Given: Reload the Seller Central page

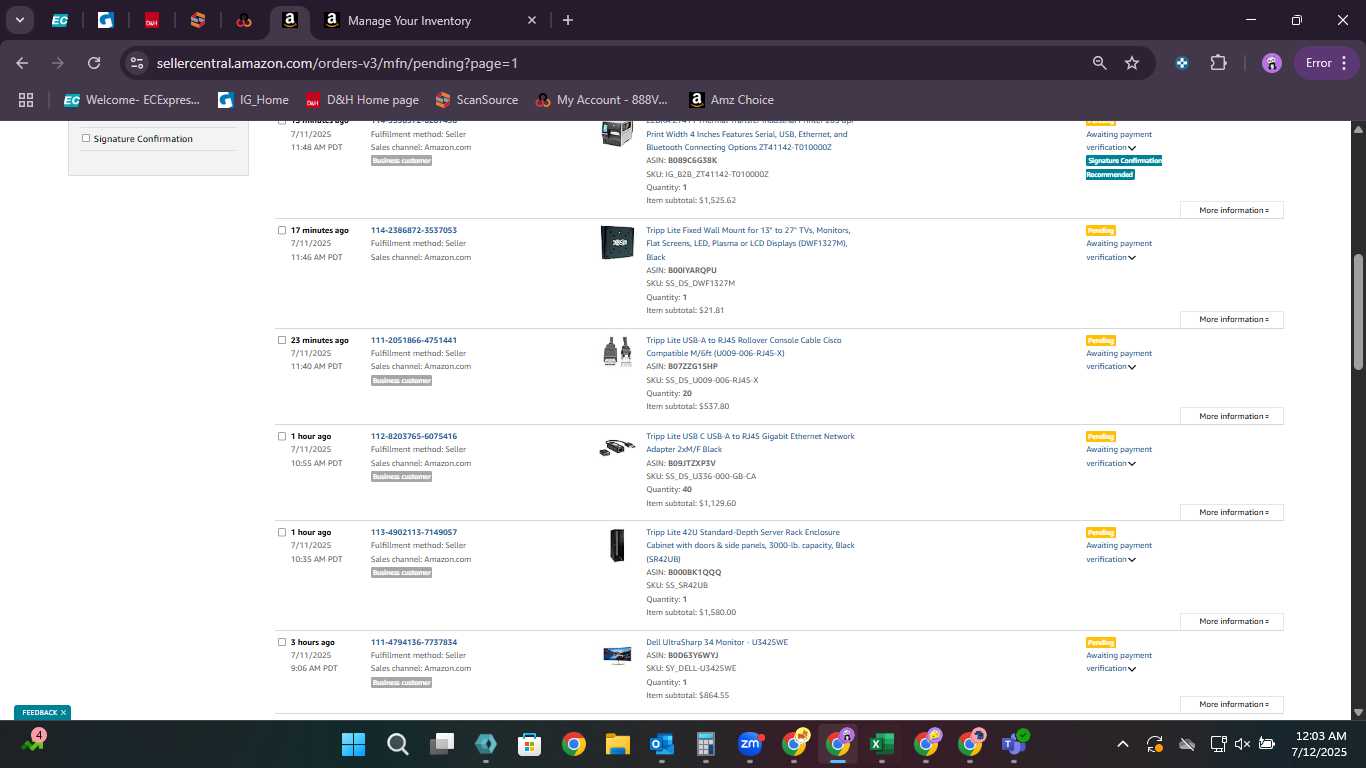Looking at the screenshot, I should (94, 63).
